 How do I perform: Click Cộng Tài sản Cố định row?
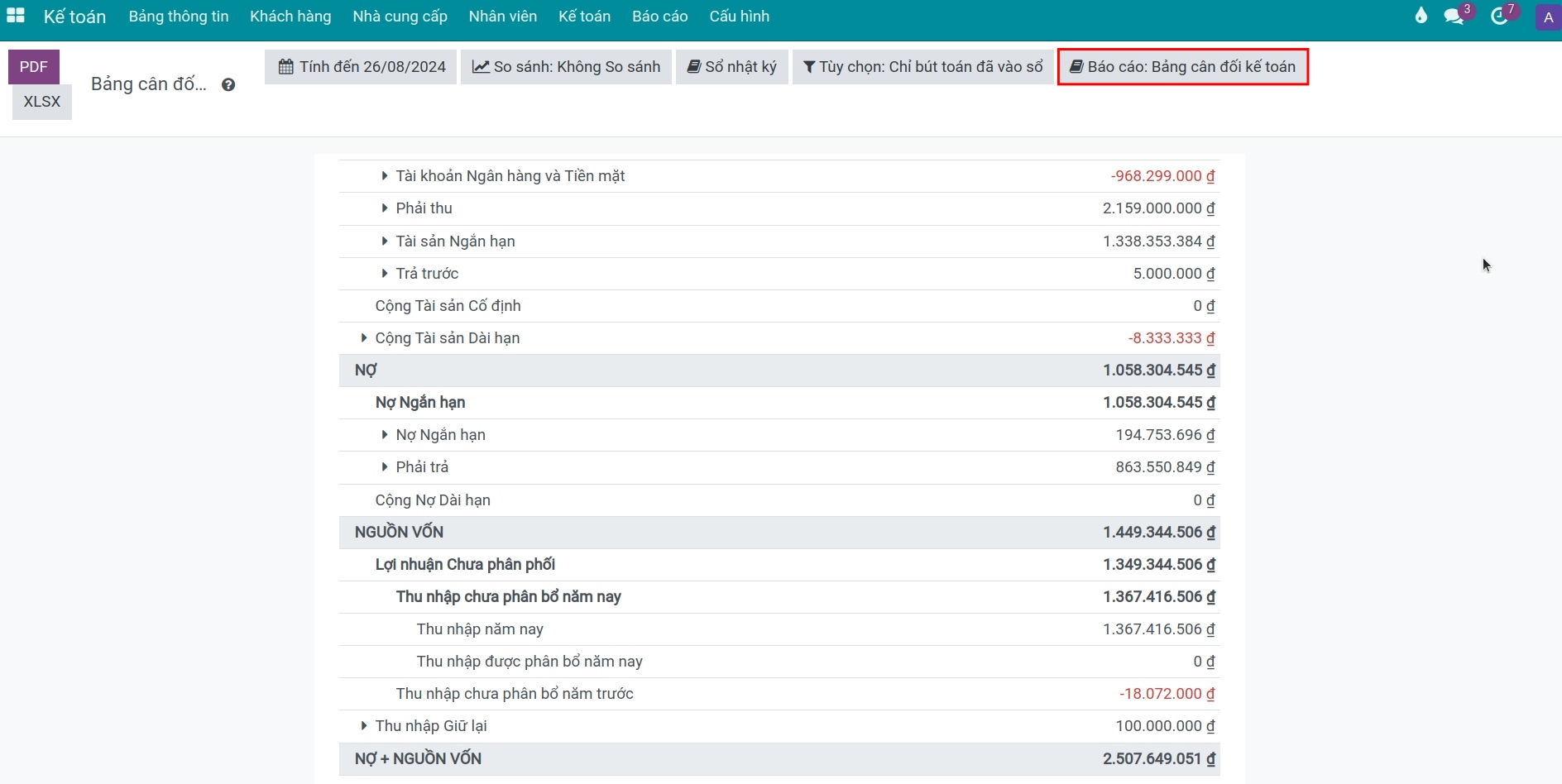[x=779, y=306]
